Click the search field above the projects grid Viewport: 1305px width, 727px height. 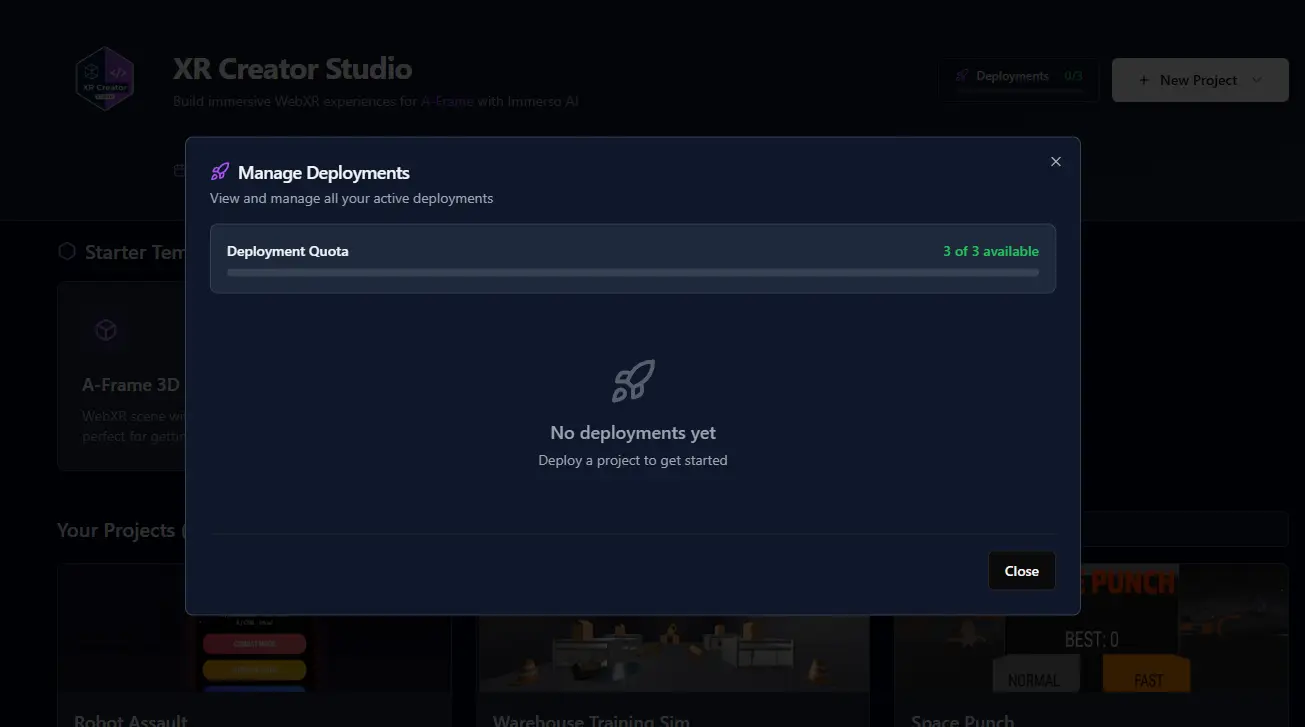(1180, 529)
